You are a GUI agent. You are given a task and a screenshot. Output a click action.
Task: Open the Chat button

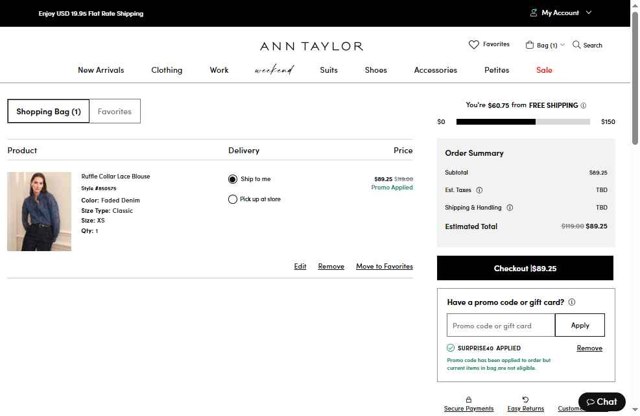pyautogui.click(x=602, y=402)
